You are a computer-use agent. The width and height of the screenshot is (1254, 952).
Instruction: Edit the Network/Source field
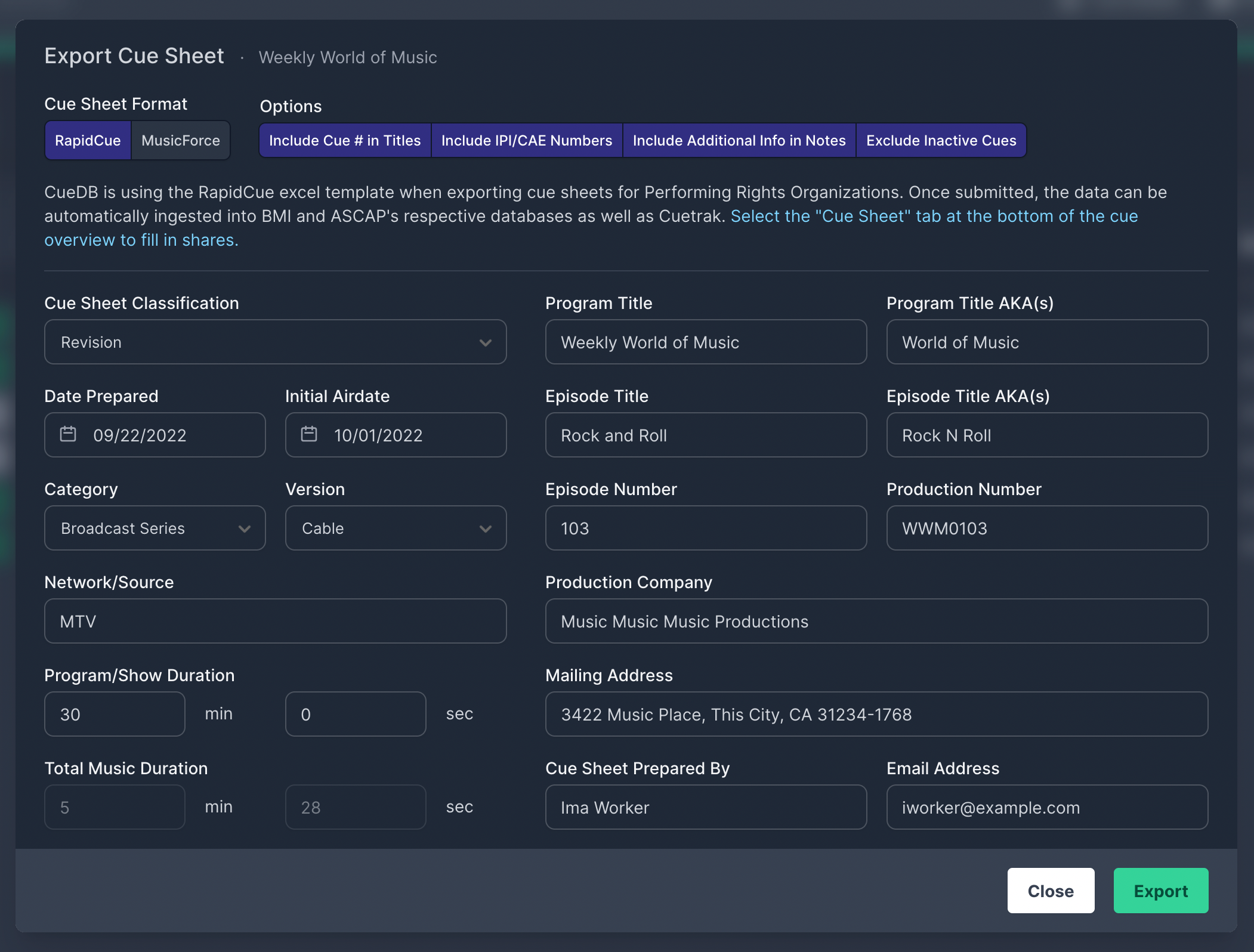coord(276,622)
